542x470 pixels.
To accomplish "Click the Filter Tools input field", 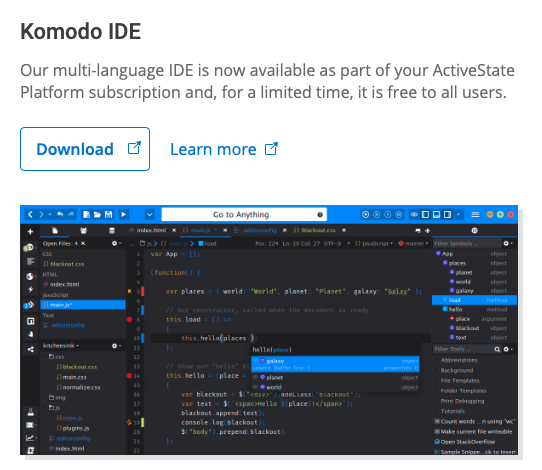I will (x=463, y=349).
